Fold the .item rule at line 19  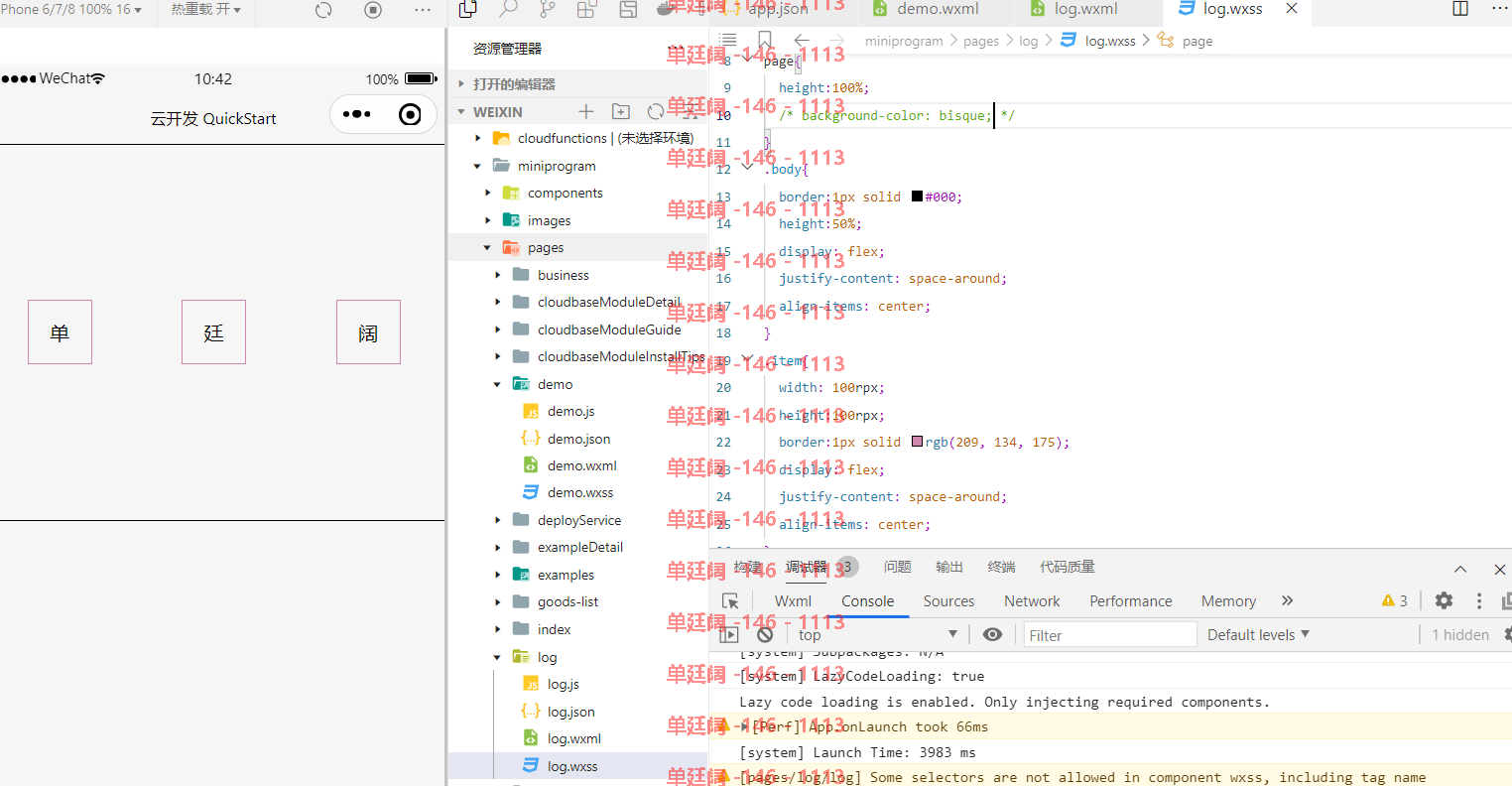747,359
